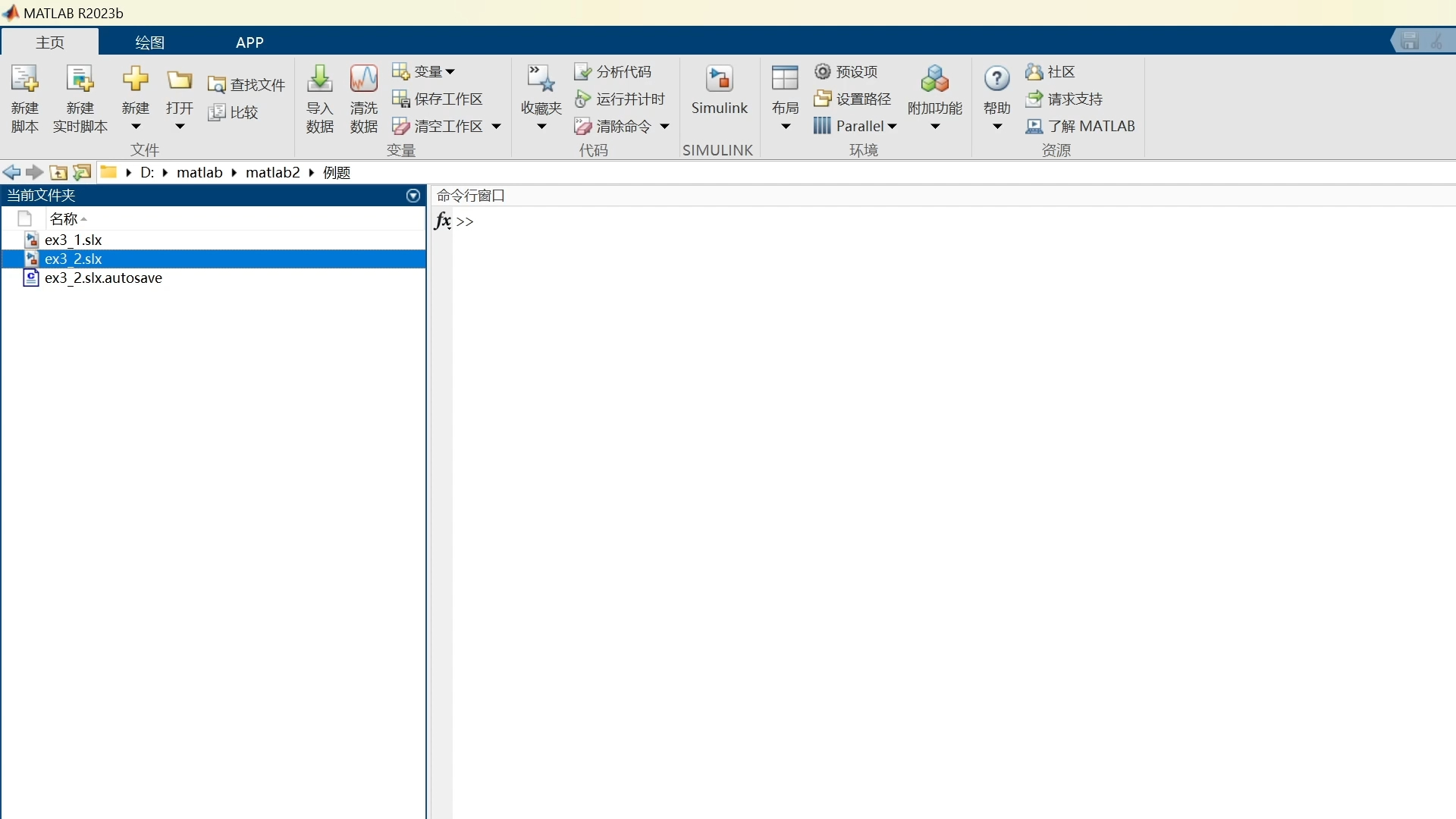Click the New Live Script (新建实时脚本) icon

pyautogui.click(x=80, y=79)
